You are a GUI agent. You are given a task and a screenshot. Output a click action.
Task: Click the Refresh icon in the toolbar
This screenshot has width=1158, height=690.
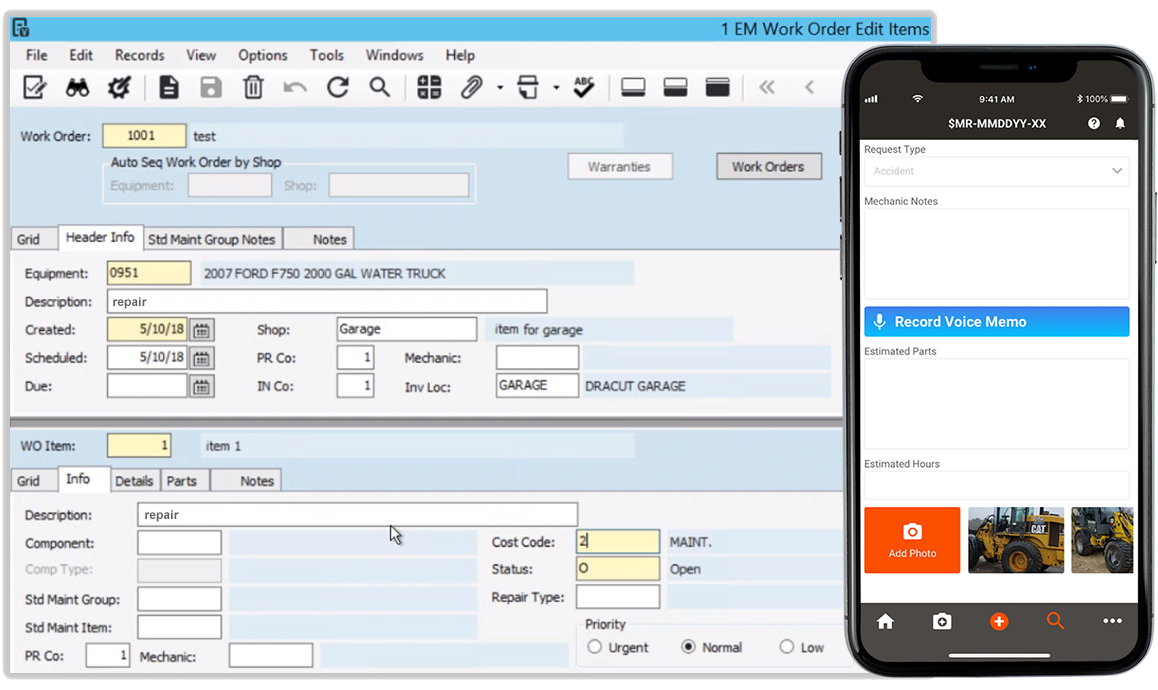[x=337, y=87]
